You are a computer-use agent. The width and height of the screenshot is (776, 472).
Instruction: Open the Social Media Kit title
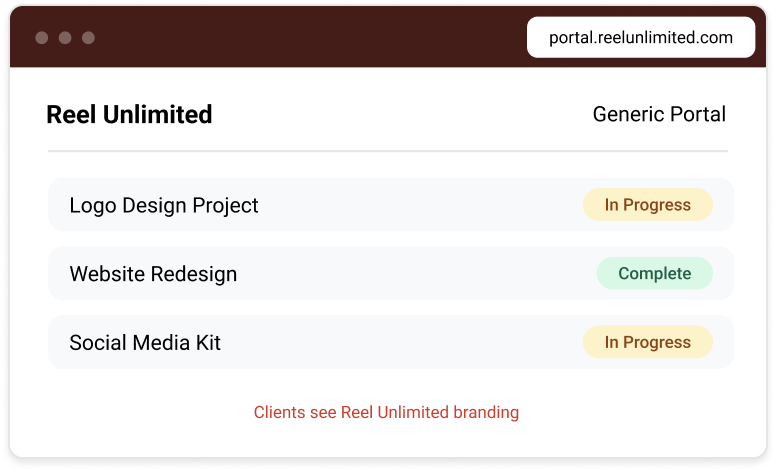tap(145, 342)
